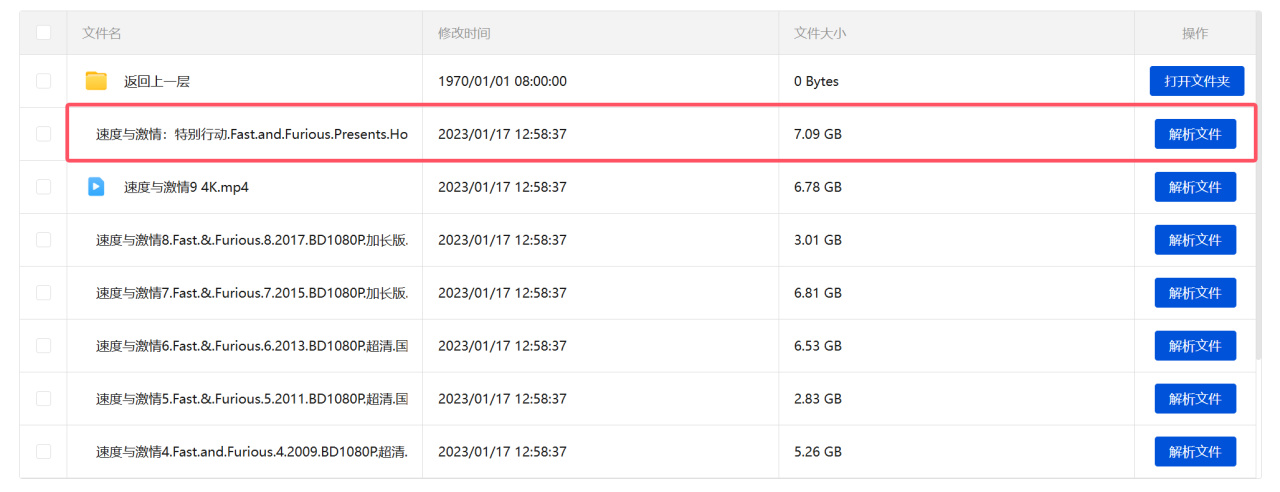This screenshot has height=492, width=1280.
Task: Select the checkbox for 速度与激情：特别行动
Action: point(43,134)
